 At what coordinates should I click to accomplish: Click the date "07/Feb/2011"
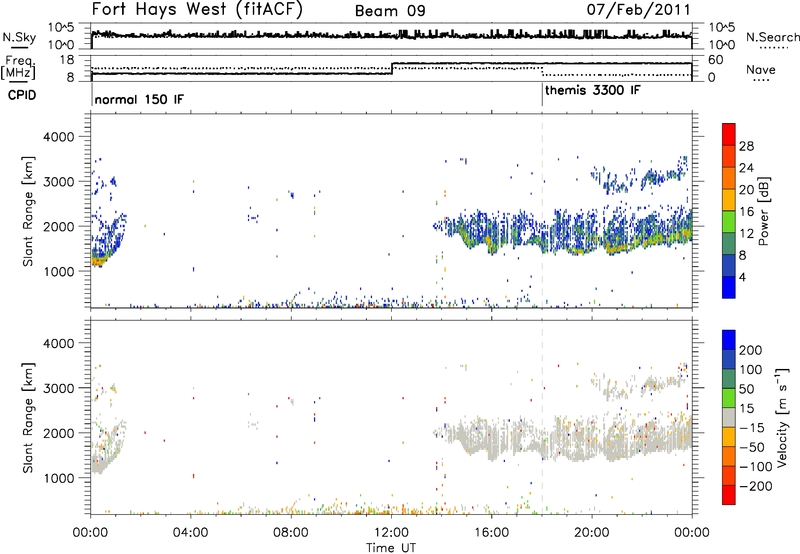[638, 9]
